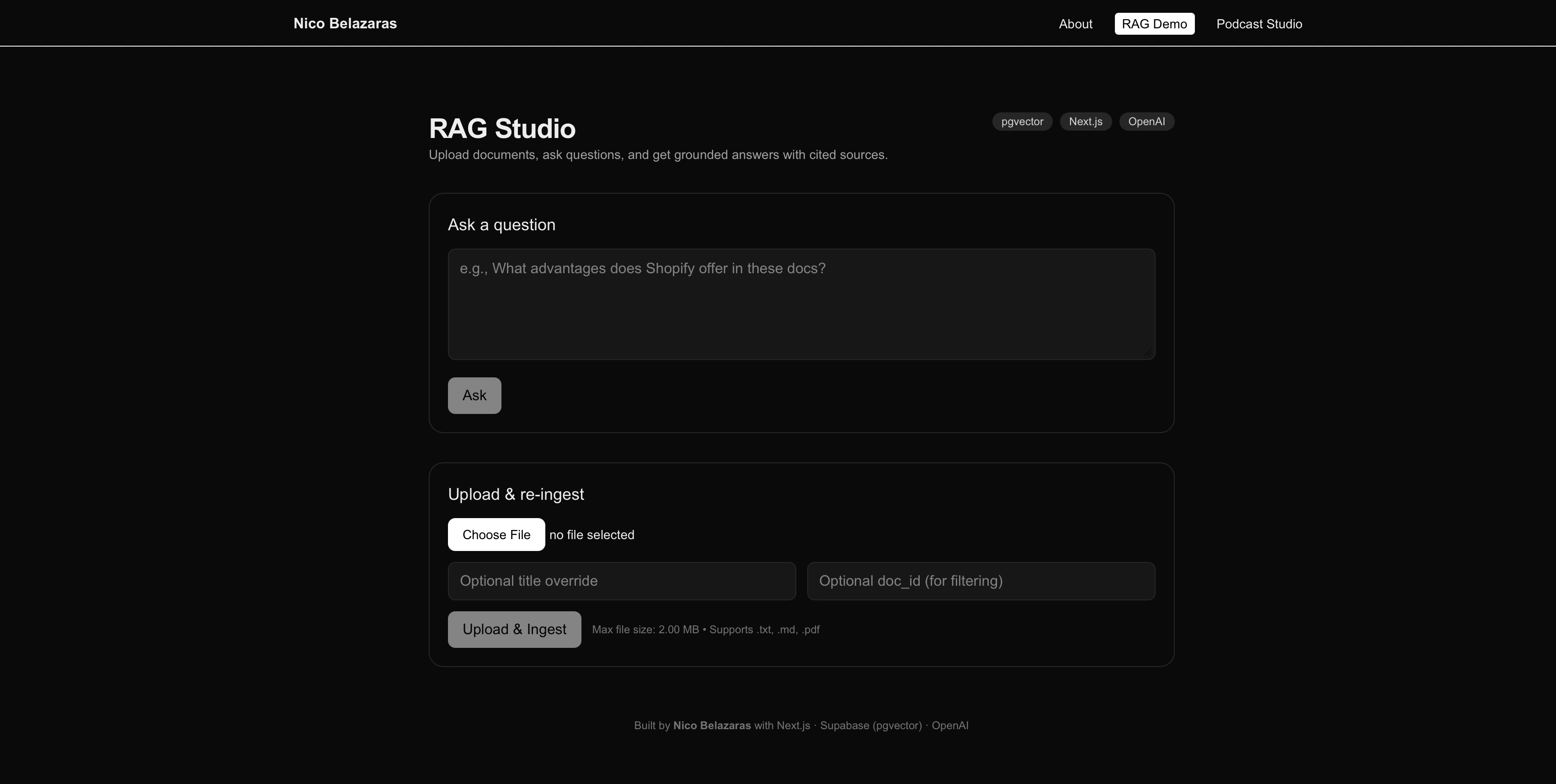Focus the Optional doc_id filtering field
Screen dimensions: 1556x784
click(980, 581)
